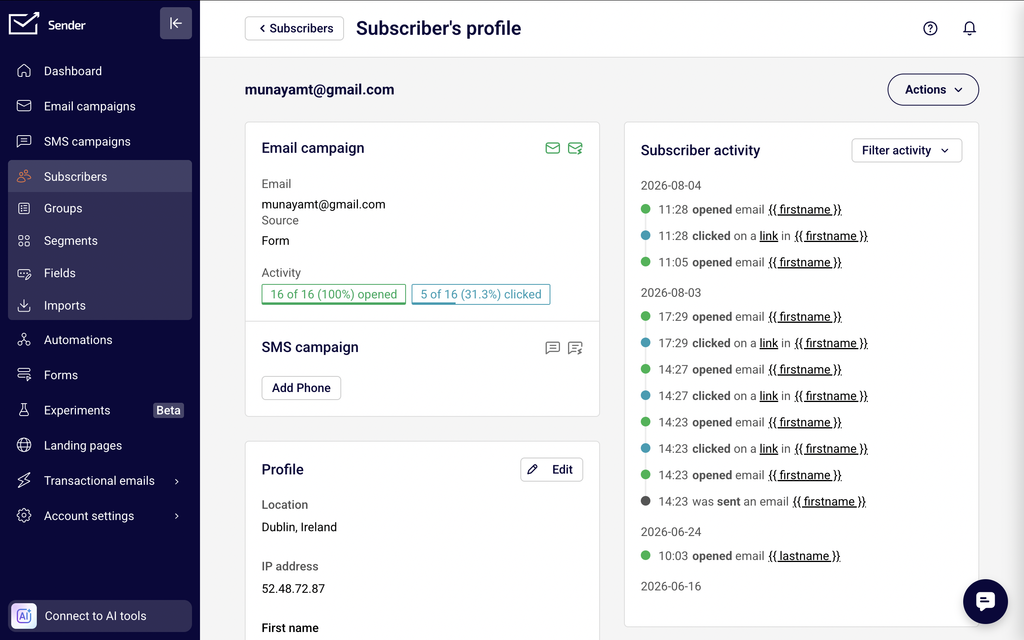
Task: Click the date heading 2026-08-03
Action: [671, 293]
